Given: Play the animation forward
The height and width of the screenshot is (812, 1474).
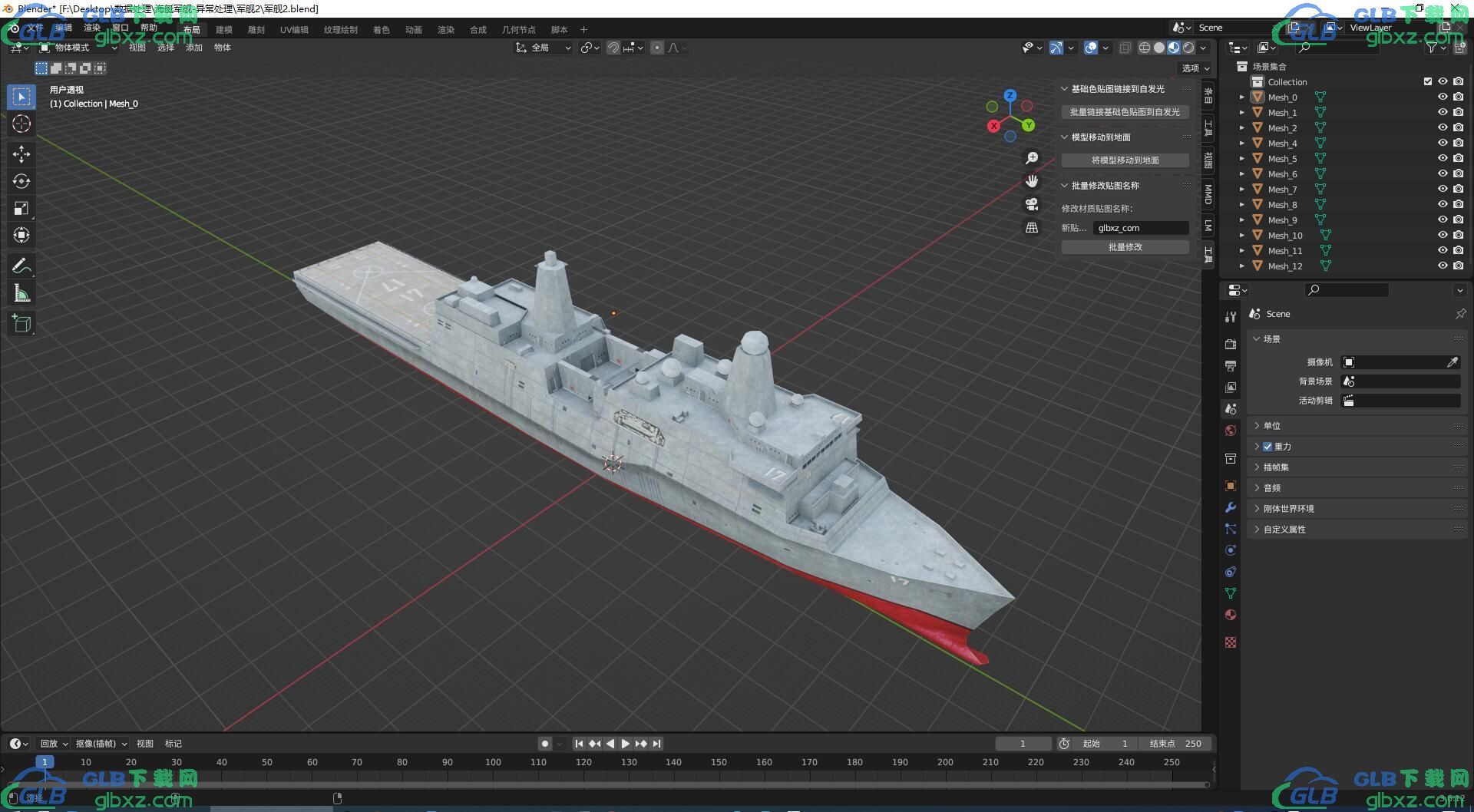Looking at the screenshot, I should 626,744.
